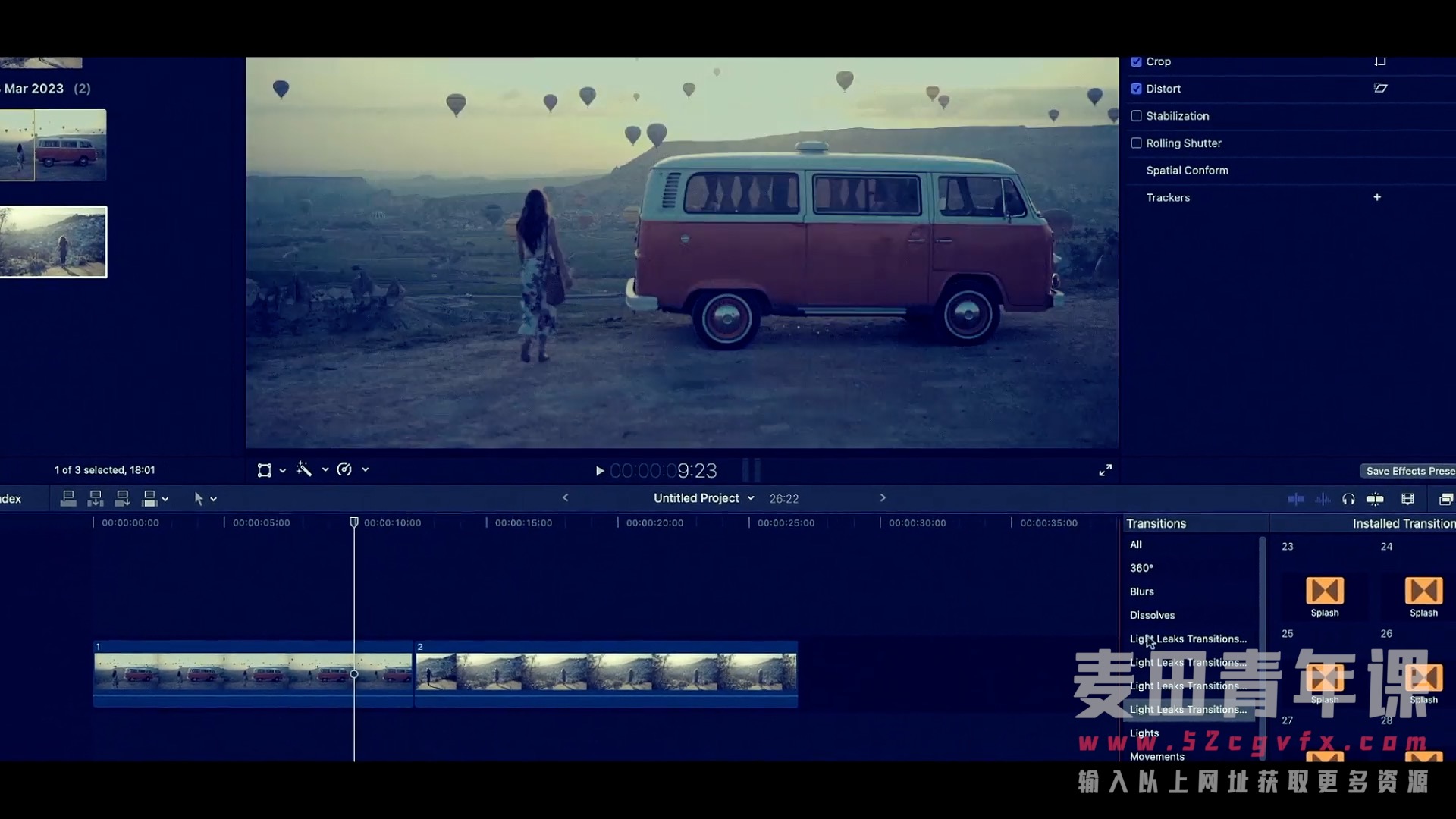Select All transitions category

click(1136, 544)
